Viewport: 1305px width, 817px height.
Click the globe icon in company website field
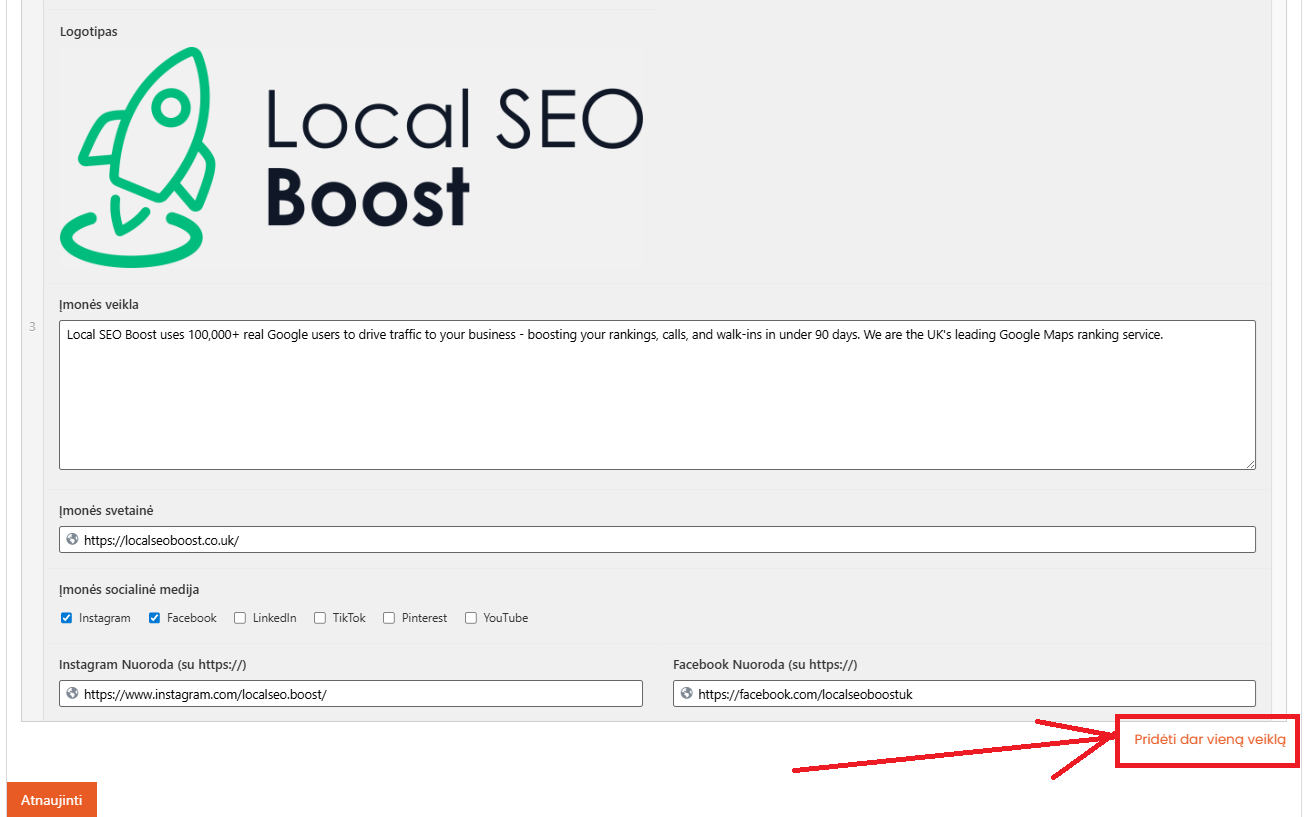click(72, 539)
